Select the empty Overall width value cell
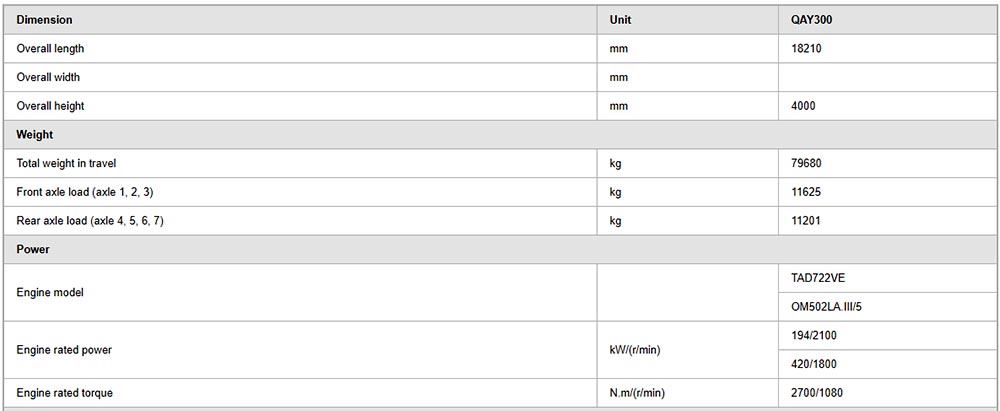Viewport: 1000px width, 411px height. tap(887, 77)
